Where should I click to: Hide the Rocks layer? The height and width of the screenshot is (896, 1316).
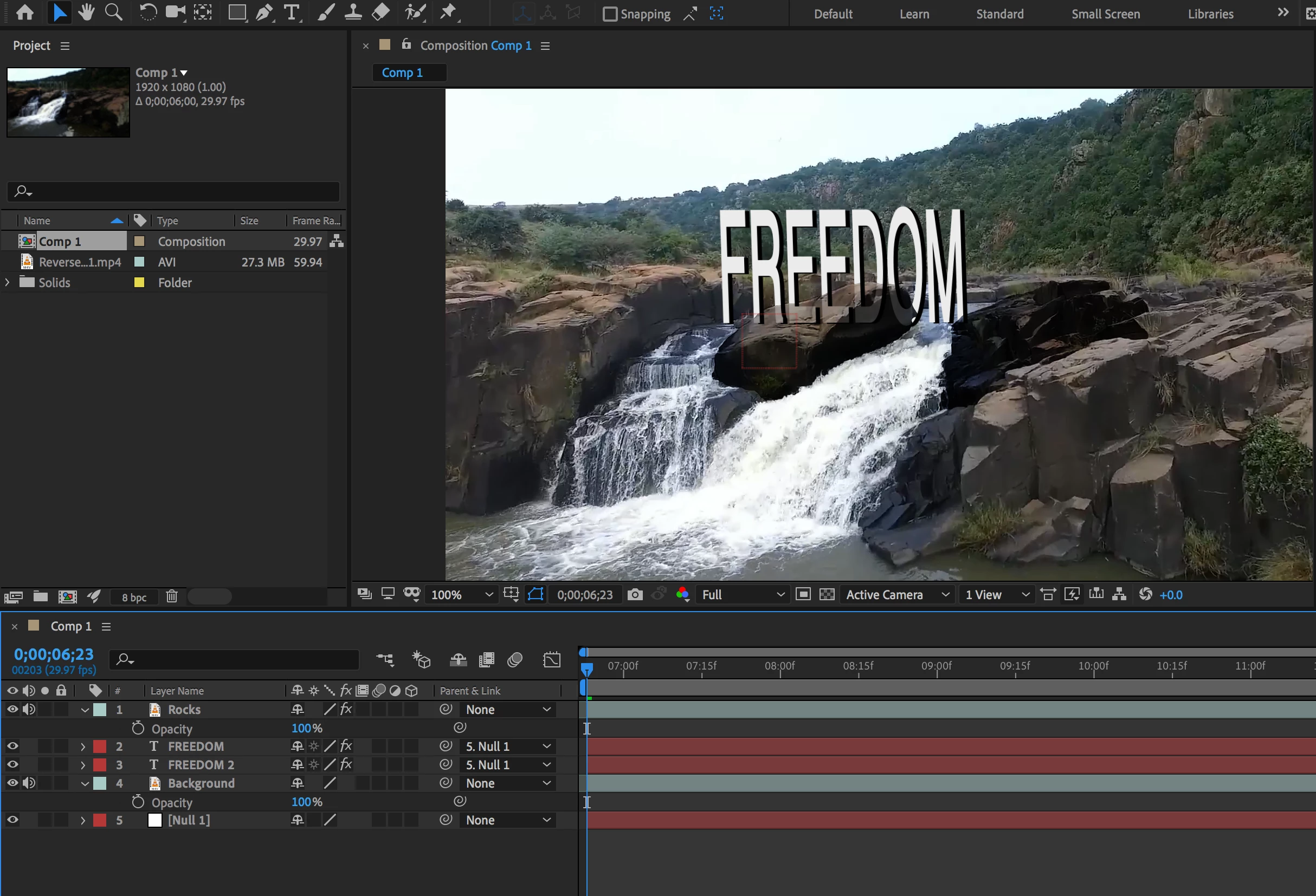coord(12,709)
